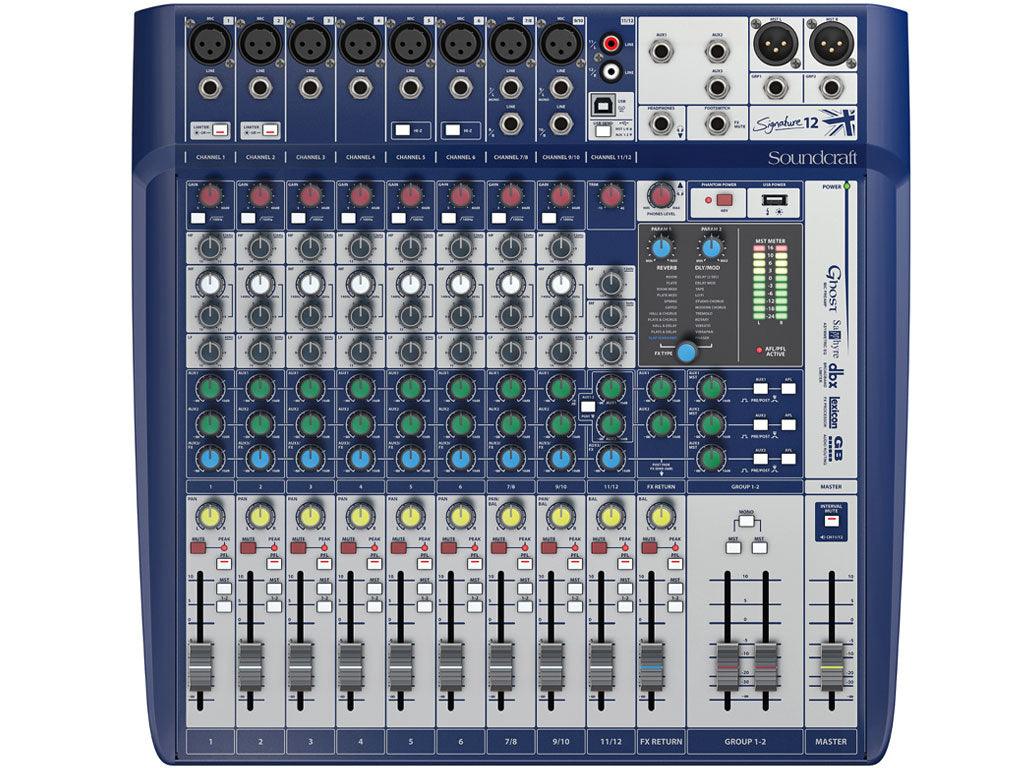
Task: Click the headphones output jack
Action: pyautogui.click(x=662, y=123)
